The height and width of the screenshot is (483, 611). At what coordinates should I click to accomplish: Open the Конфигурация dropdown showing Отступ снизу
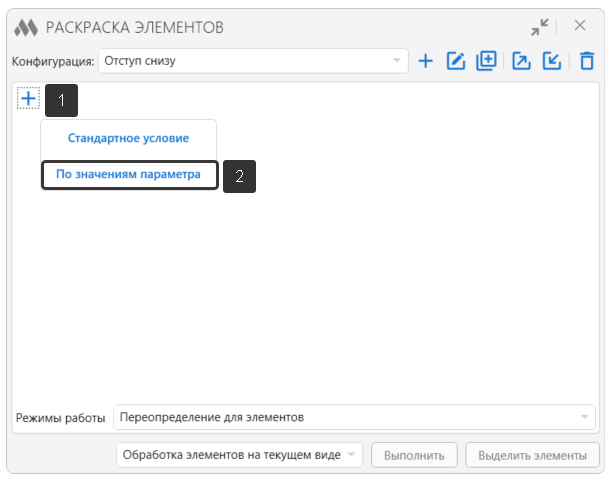(253, 61)
